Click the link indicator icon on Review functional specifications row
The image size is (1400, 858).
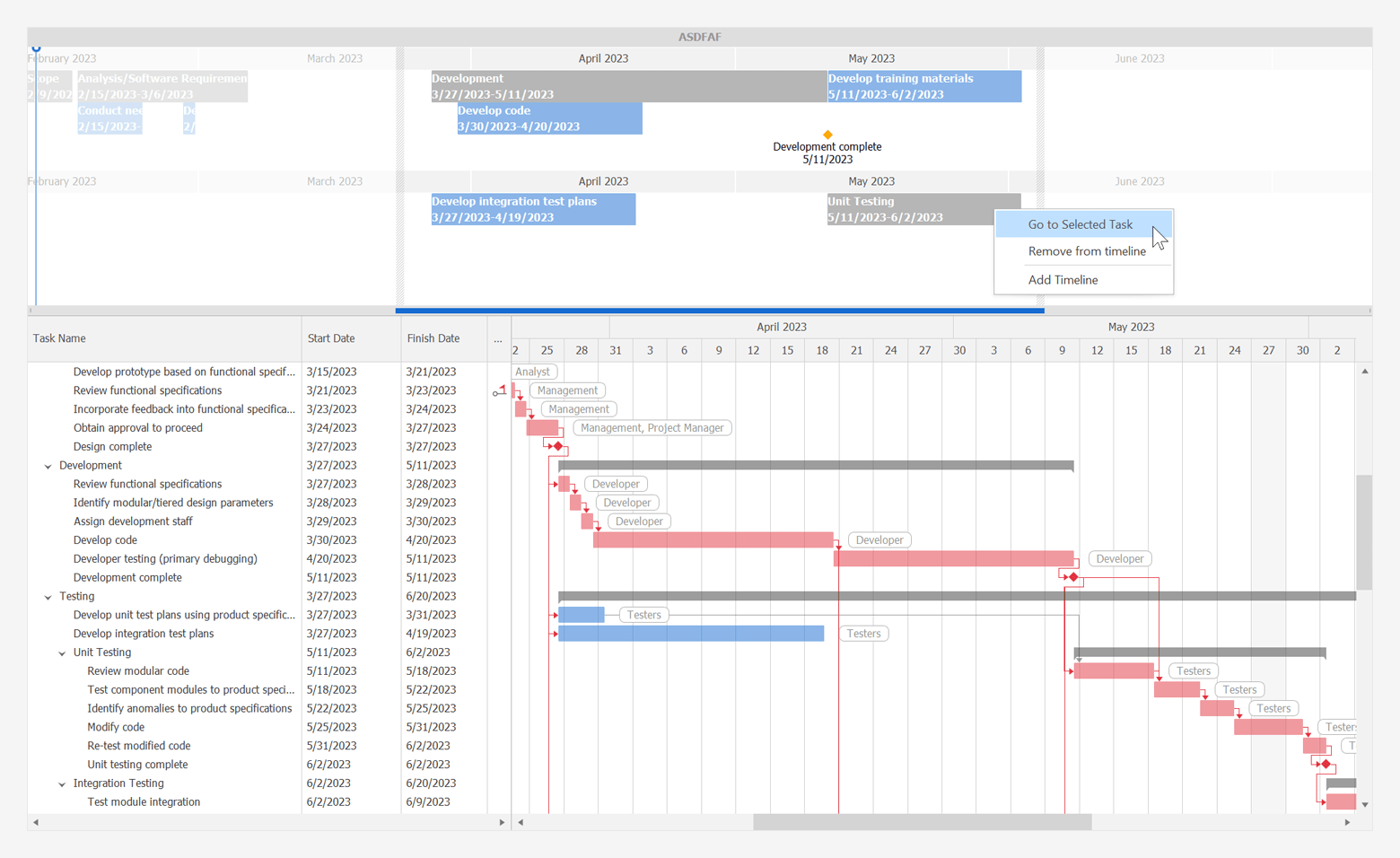pyautogui.click(x=499, y=390)
